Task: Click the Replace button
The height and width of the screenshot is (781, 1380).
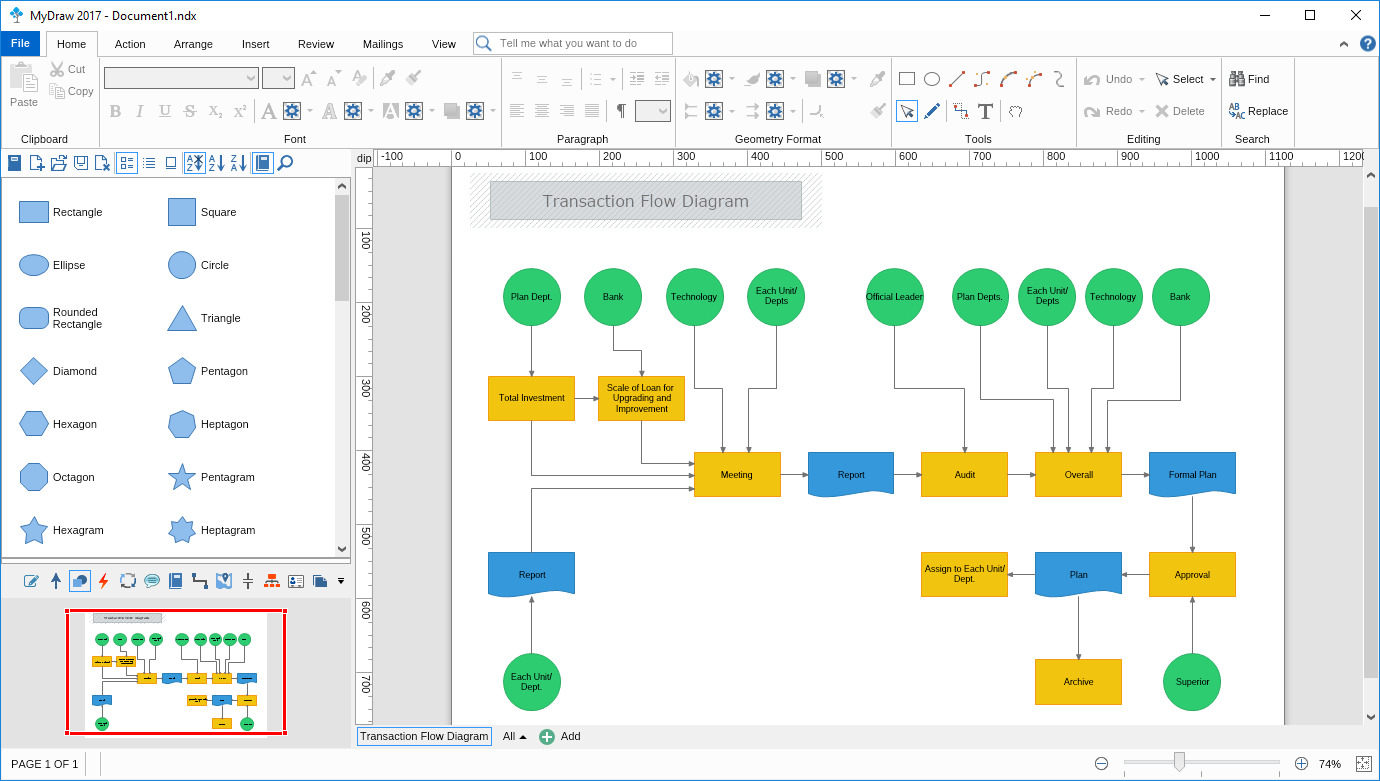Action: click(x=1258, y=111)
